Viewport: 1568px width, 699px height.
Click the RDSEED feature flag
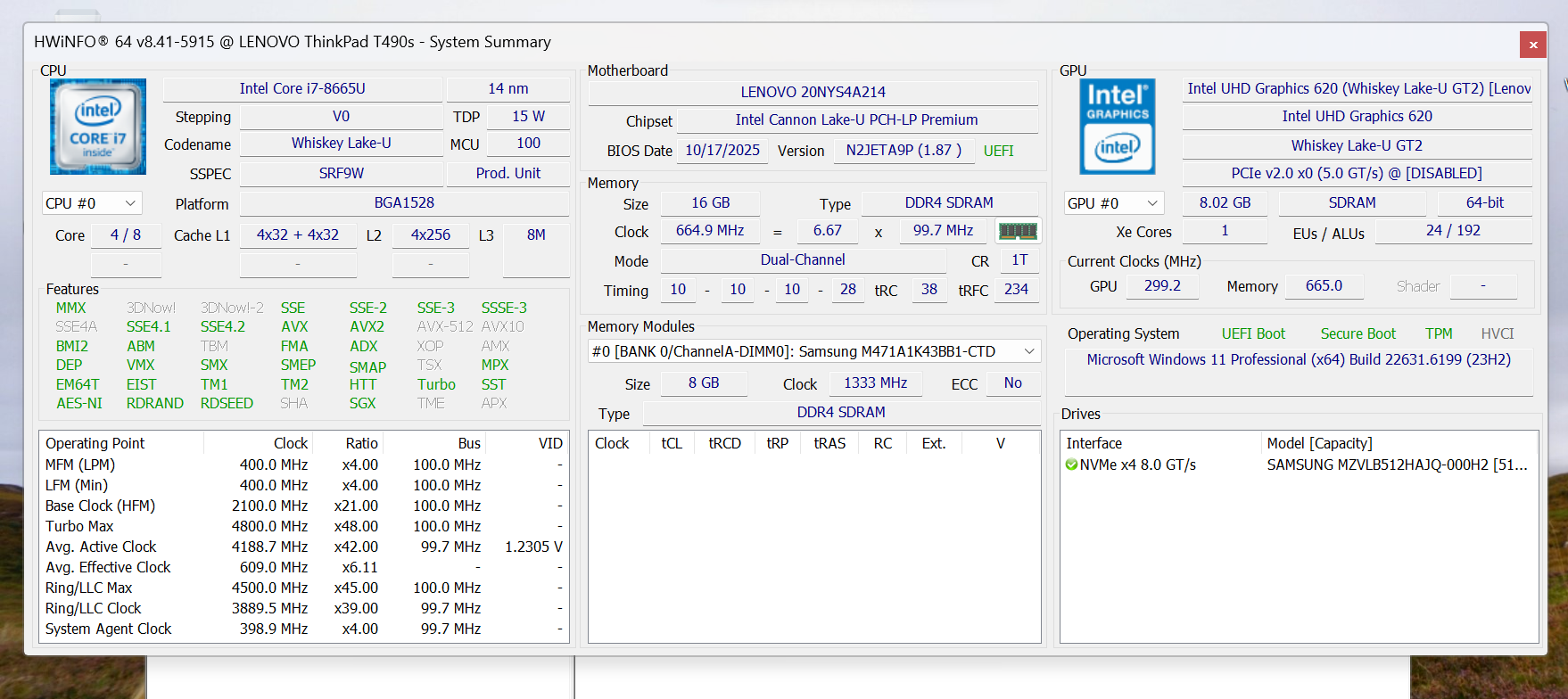(227, 403)
